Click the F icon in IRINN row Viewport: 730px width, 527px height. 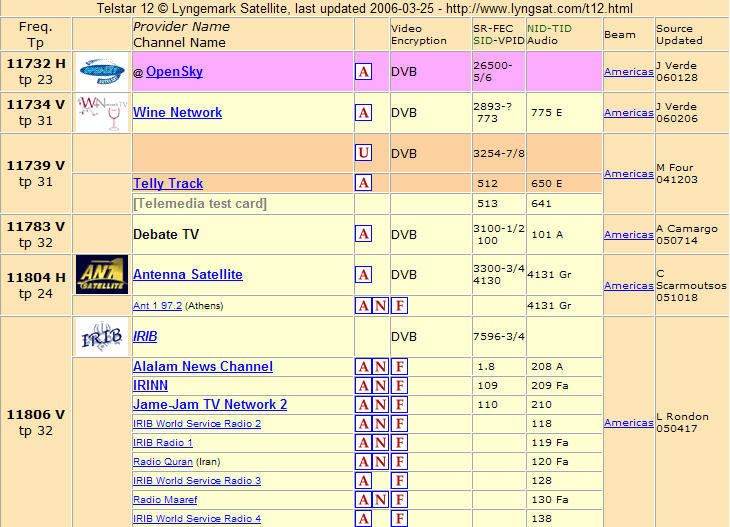(x=399, y=386)
